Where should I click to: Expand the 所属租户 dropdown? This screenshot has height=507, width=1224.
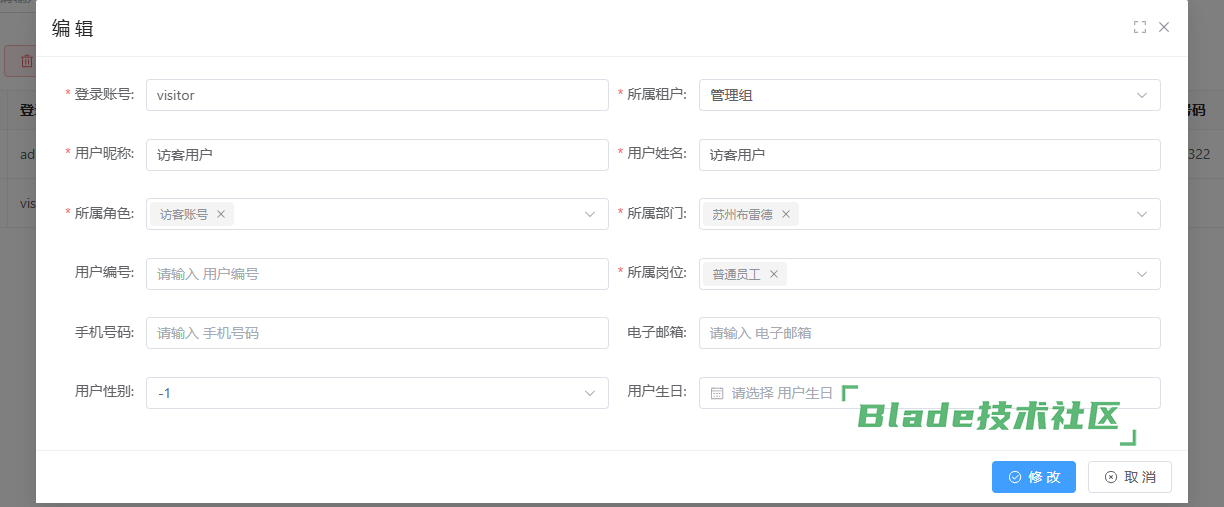pos(1142,95)
